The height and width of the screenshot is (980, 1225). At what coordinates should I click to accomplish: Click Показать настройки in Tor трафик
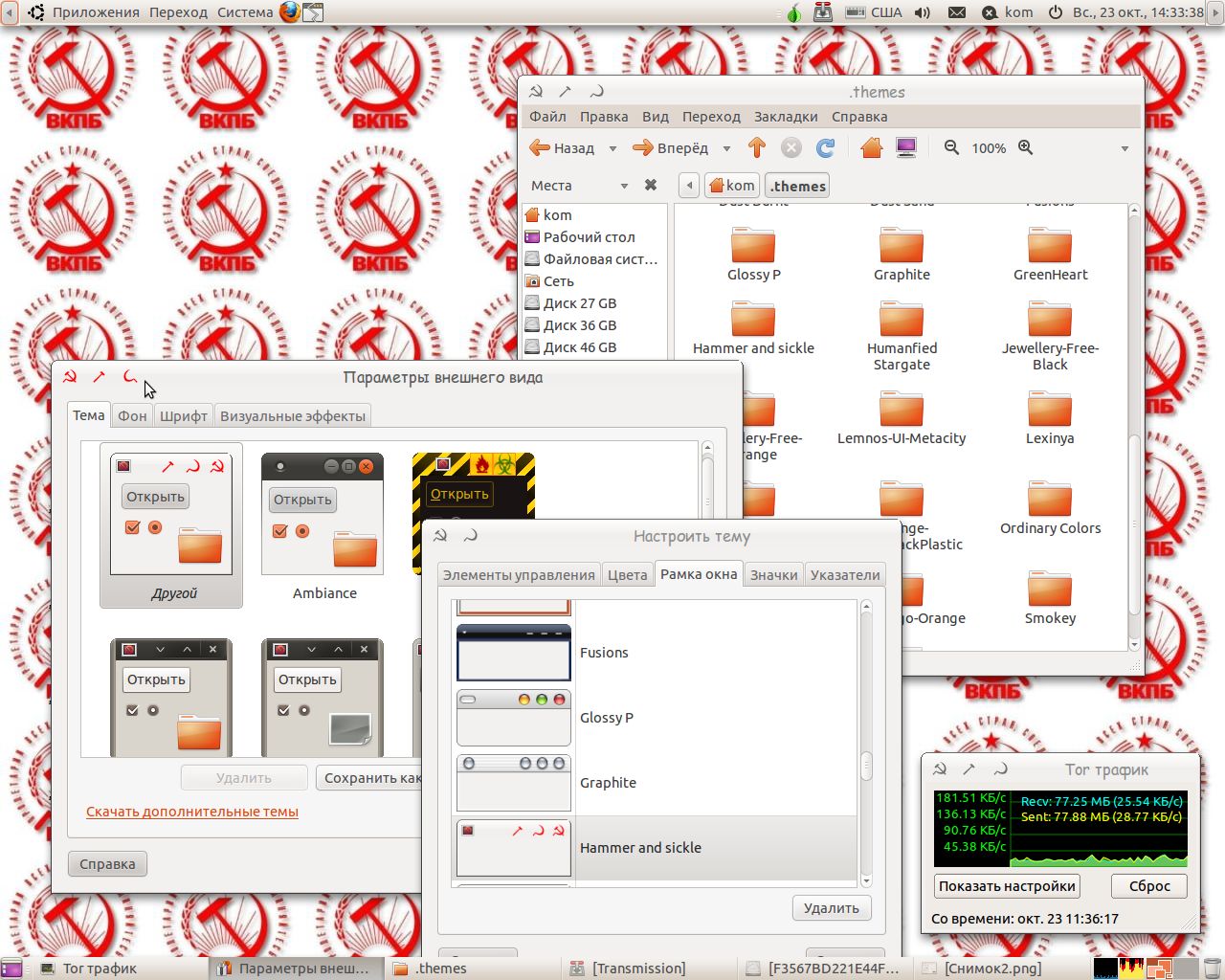tap(1007, 885)
